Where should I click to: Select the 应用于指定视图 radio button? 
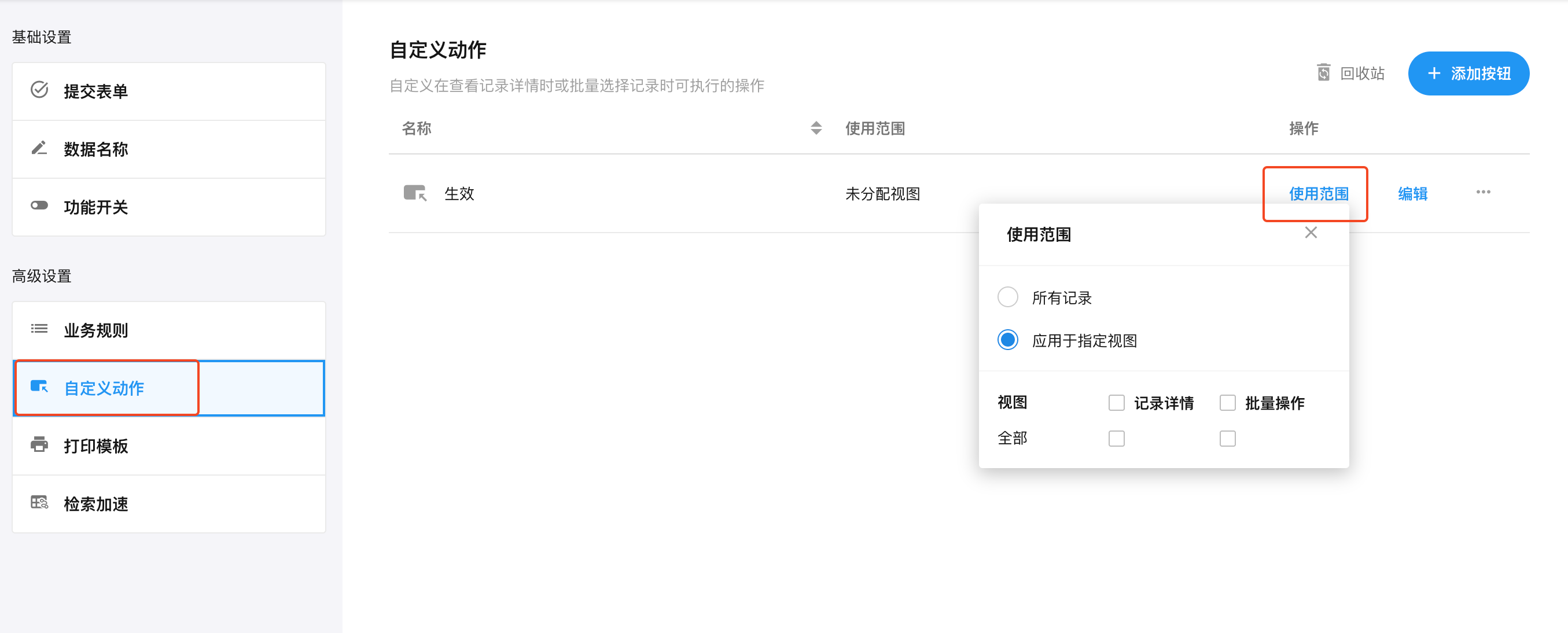1007,340
